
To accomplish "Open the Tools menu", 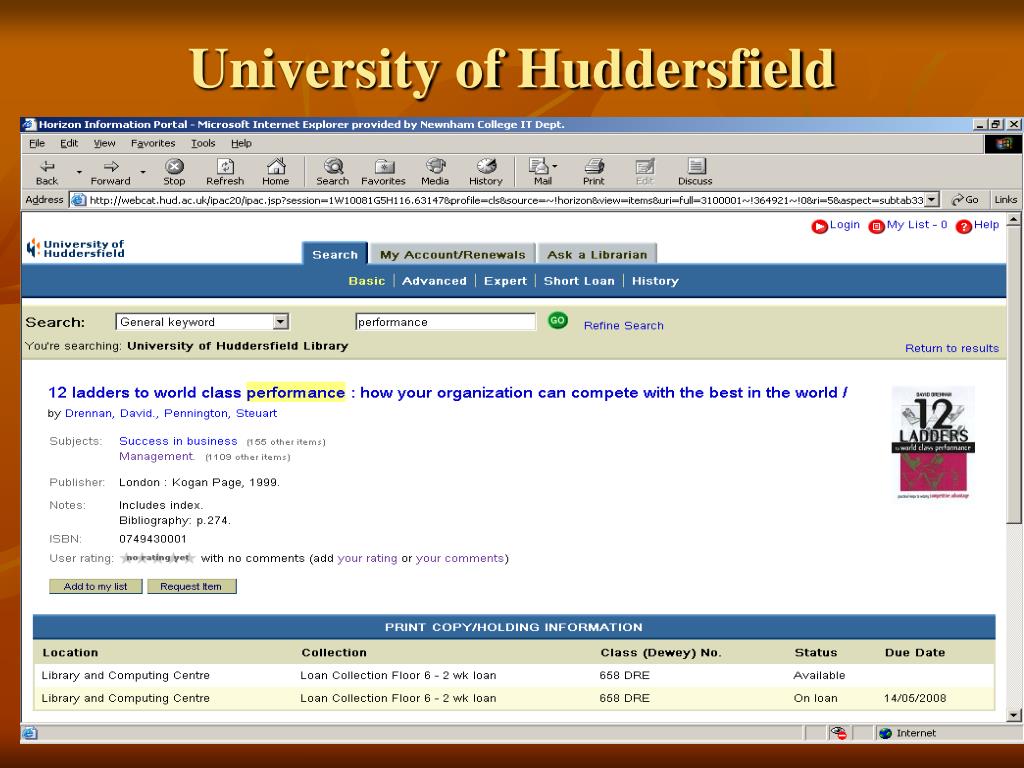I will (203, 143).
